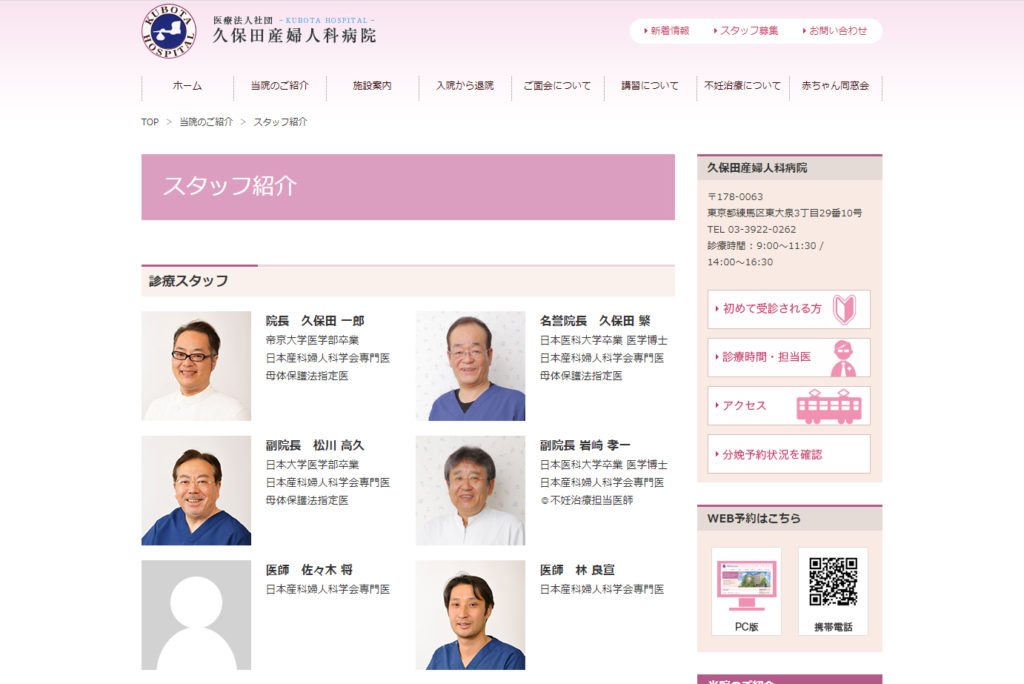
Task: Click the pink train icon for アクセス
Action: pos(828,406)
